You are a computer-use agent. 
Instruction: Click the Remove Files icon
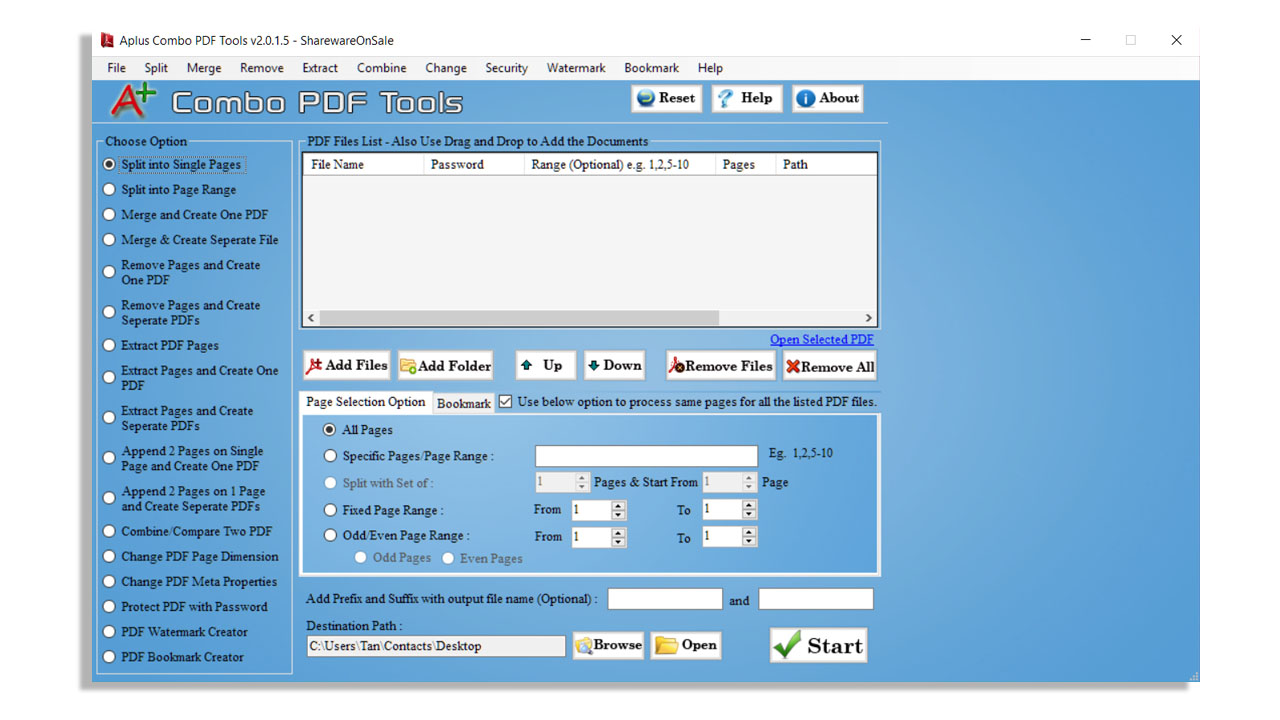676,366
